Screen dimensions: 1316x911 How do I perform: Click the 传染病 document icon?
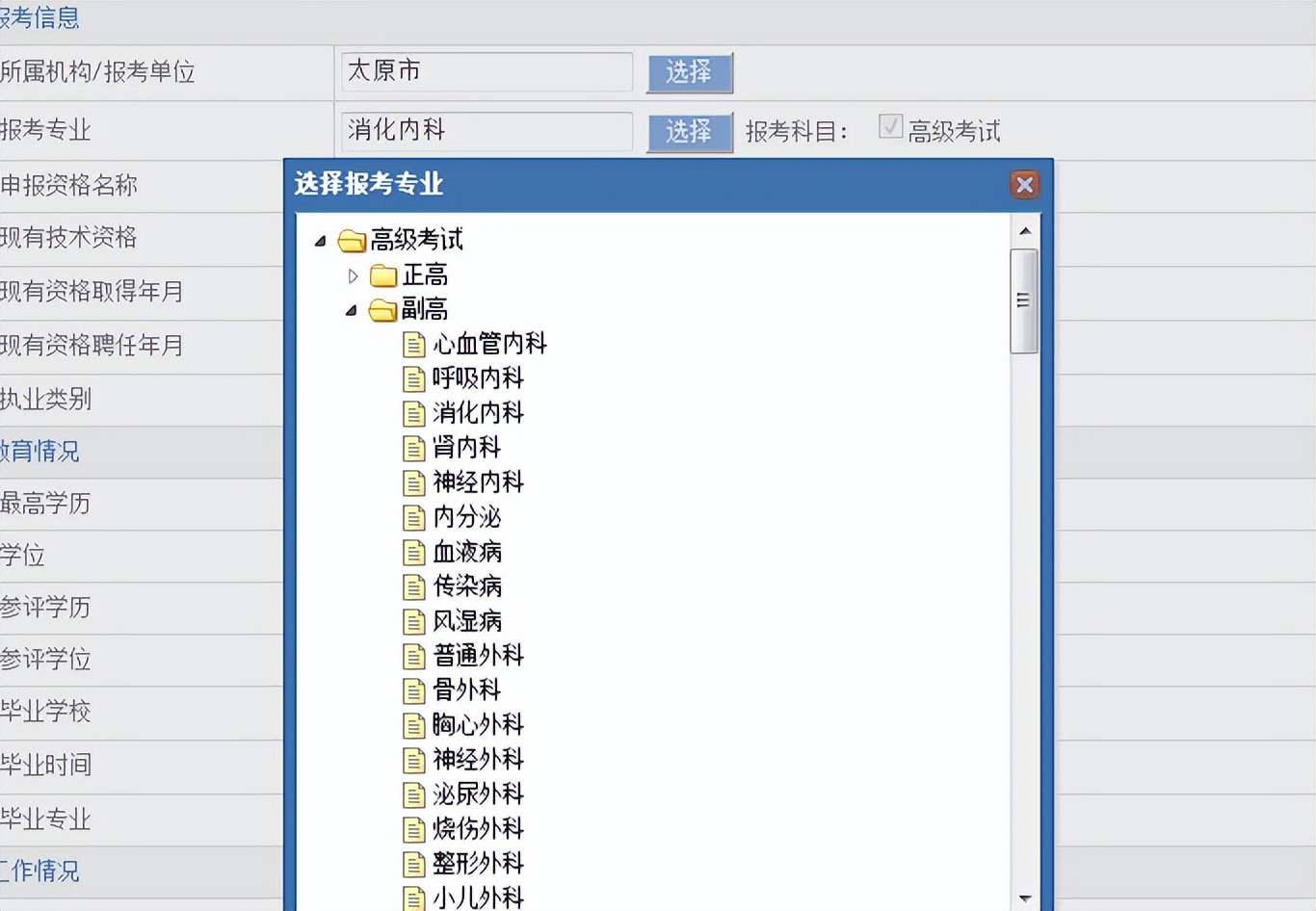[413, 586]
